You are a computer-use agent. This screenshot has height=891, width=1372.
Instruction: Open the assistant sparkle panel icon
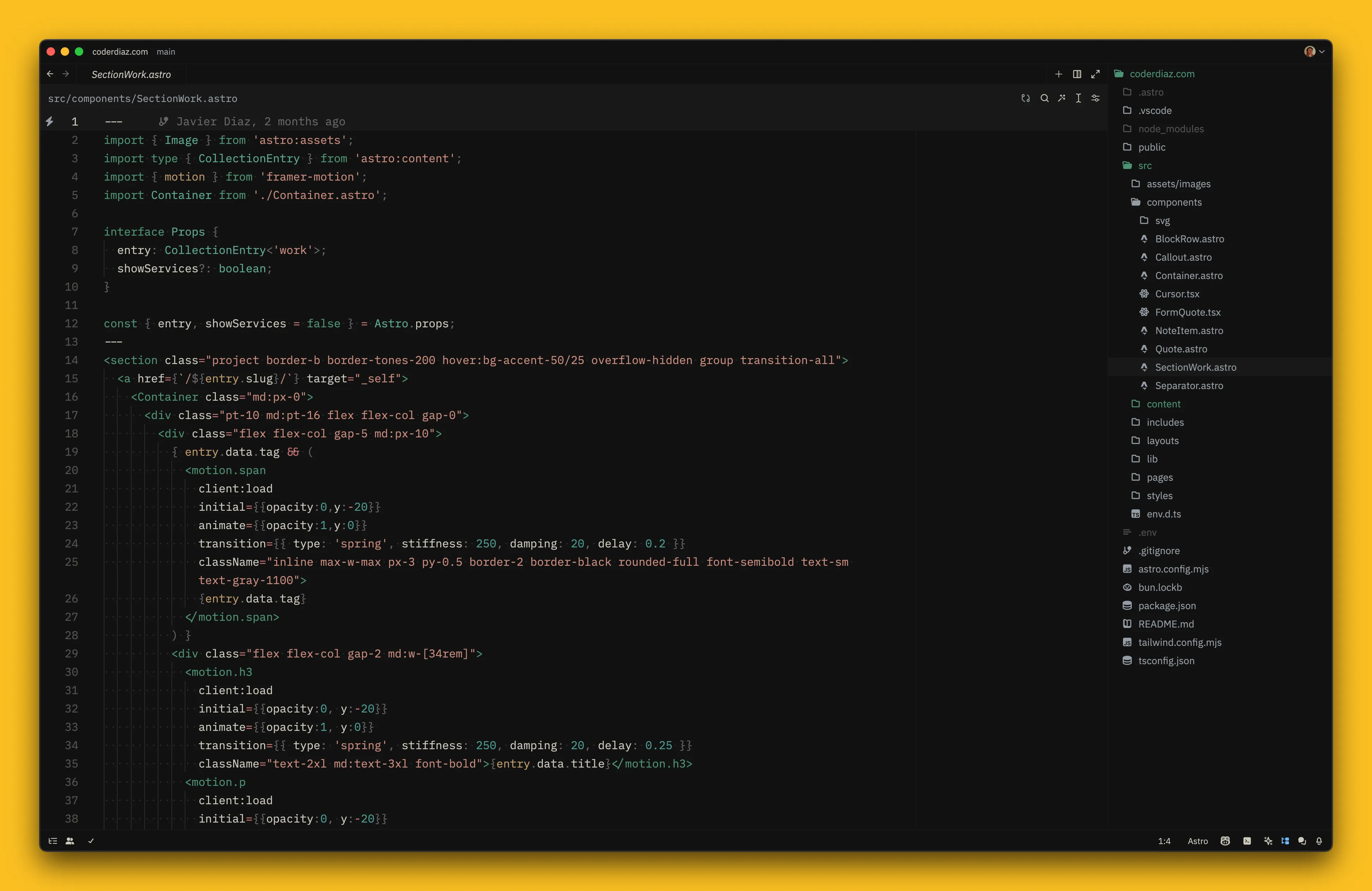[1268, 841]
